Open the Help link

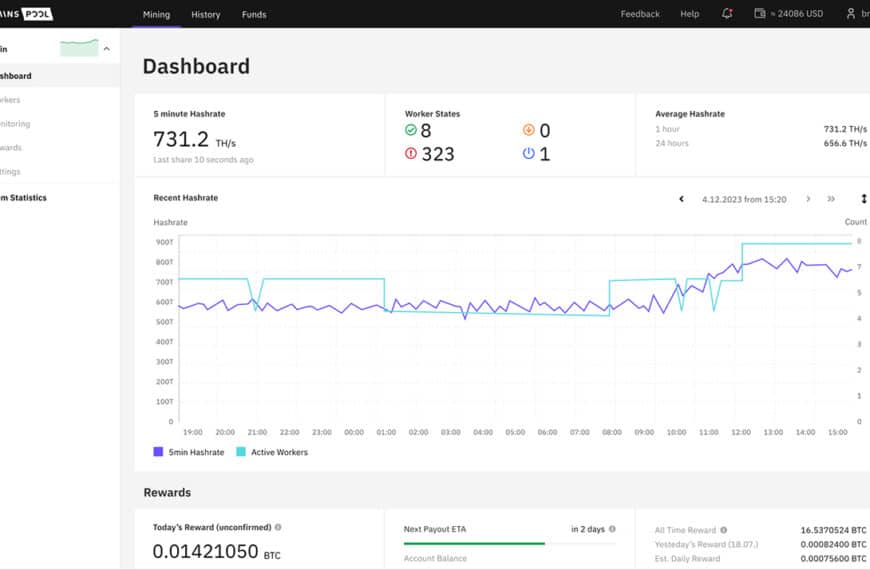(690, 14)
